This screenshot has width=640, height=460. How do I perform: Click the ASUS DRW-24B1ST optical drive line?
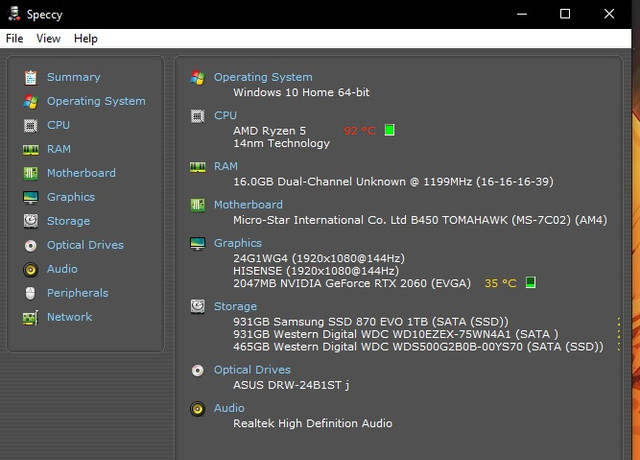tap(291, 385)
